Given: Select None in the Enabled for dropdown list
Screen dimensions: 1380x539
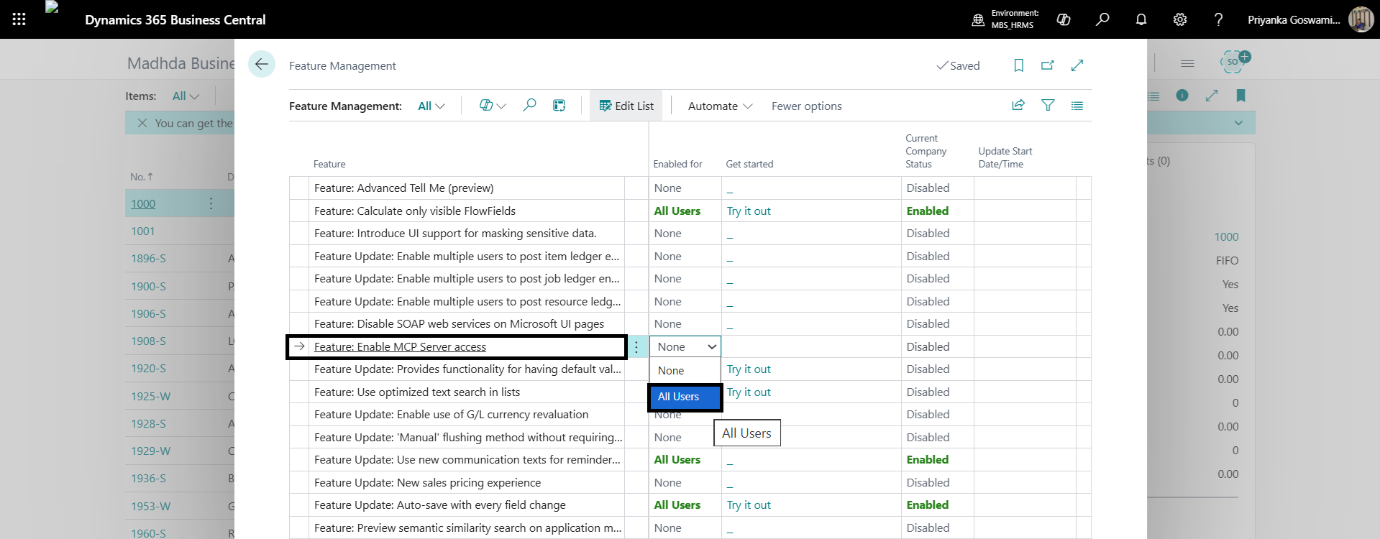Looking at the screenshot, I should [685, 370].
